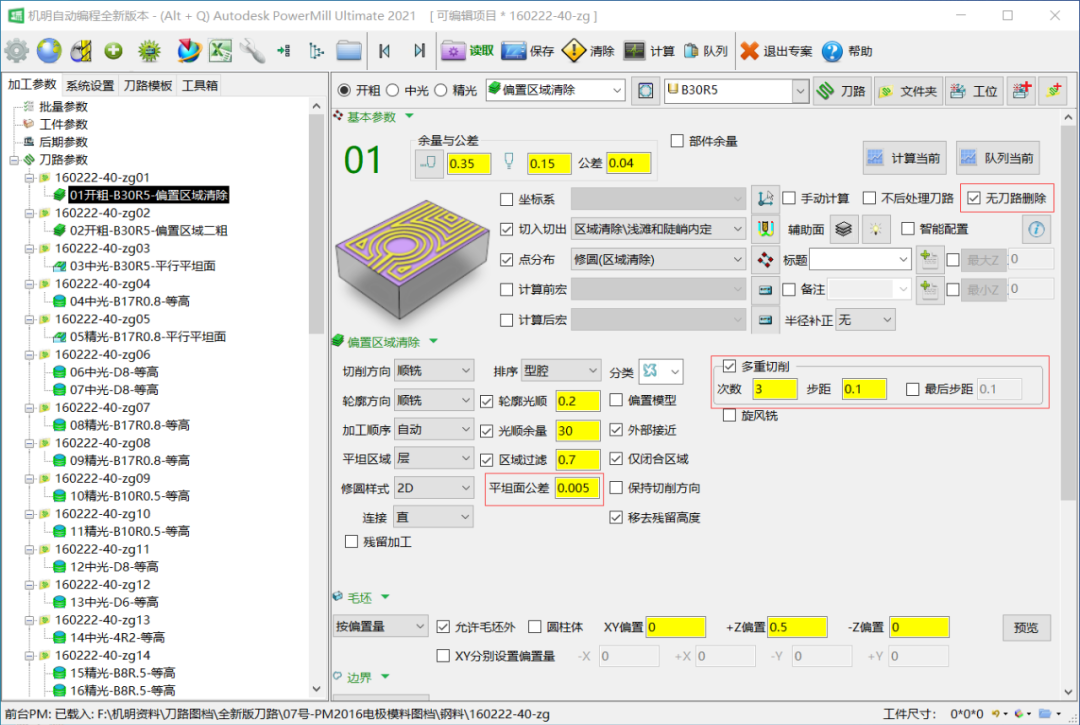Expand the 半径补正 dropdown

865,320
